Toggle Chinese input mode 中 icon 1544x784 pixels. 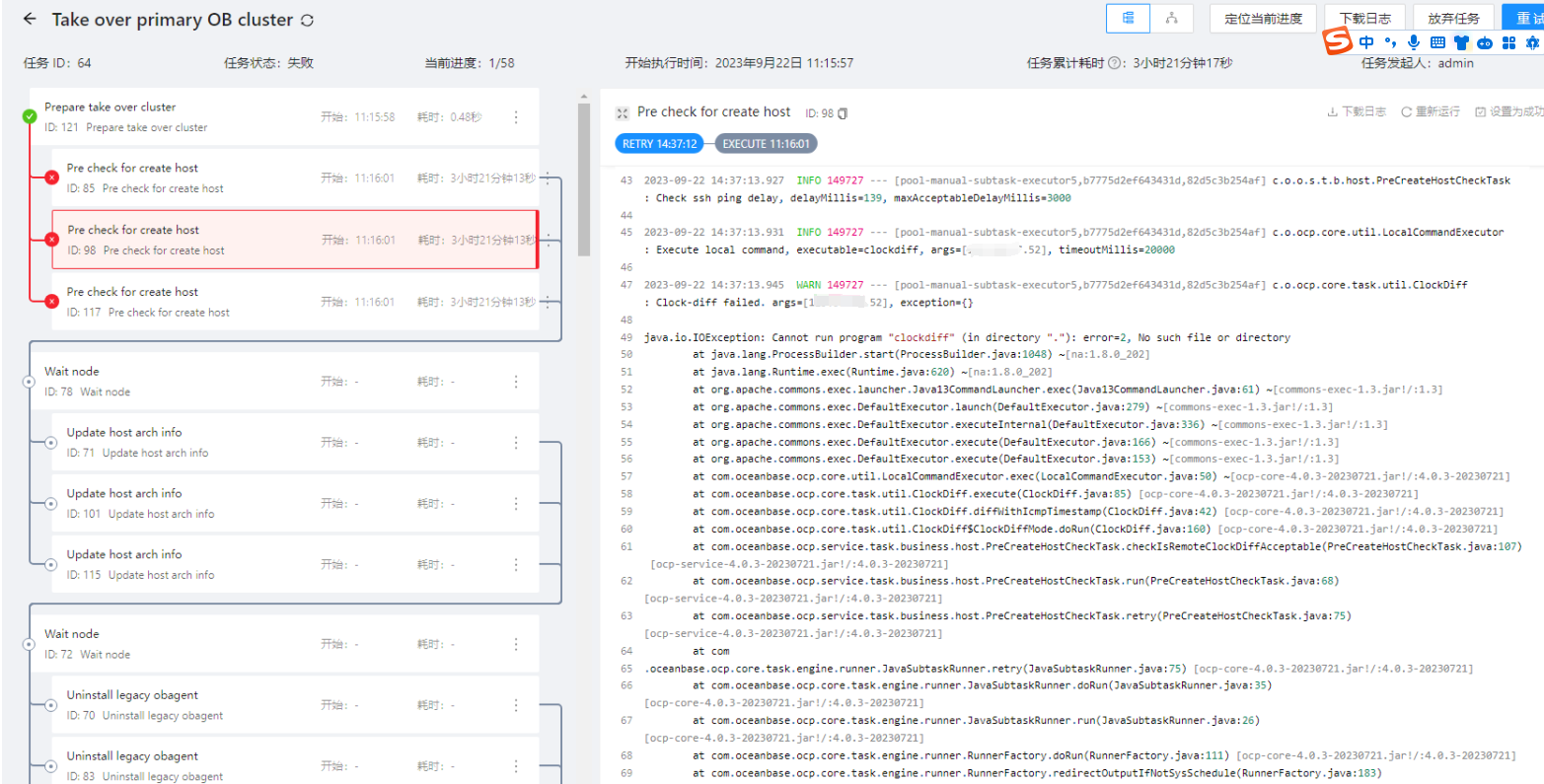pyautogui.click(x=1366, y=42)
